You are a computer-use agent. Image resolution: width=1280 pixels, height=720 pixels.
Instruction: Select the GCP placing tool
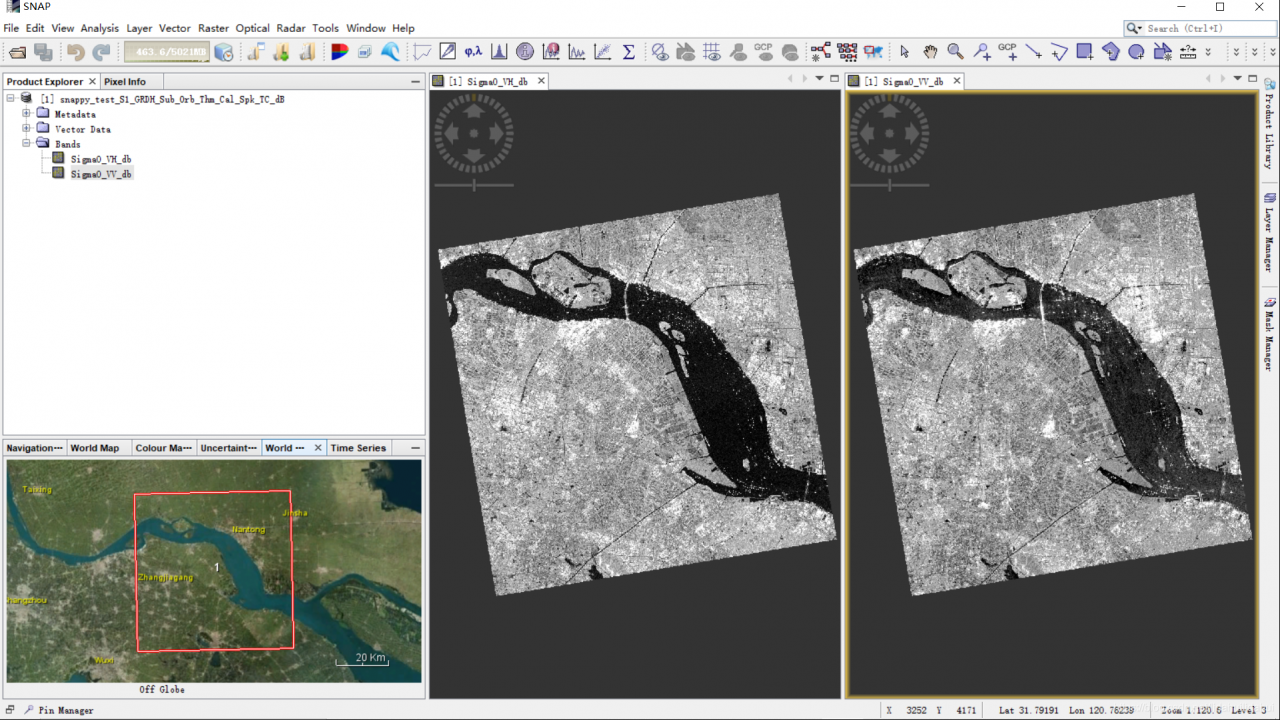coord(1007,52)
